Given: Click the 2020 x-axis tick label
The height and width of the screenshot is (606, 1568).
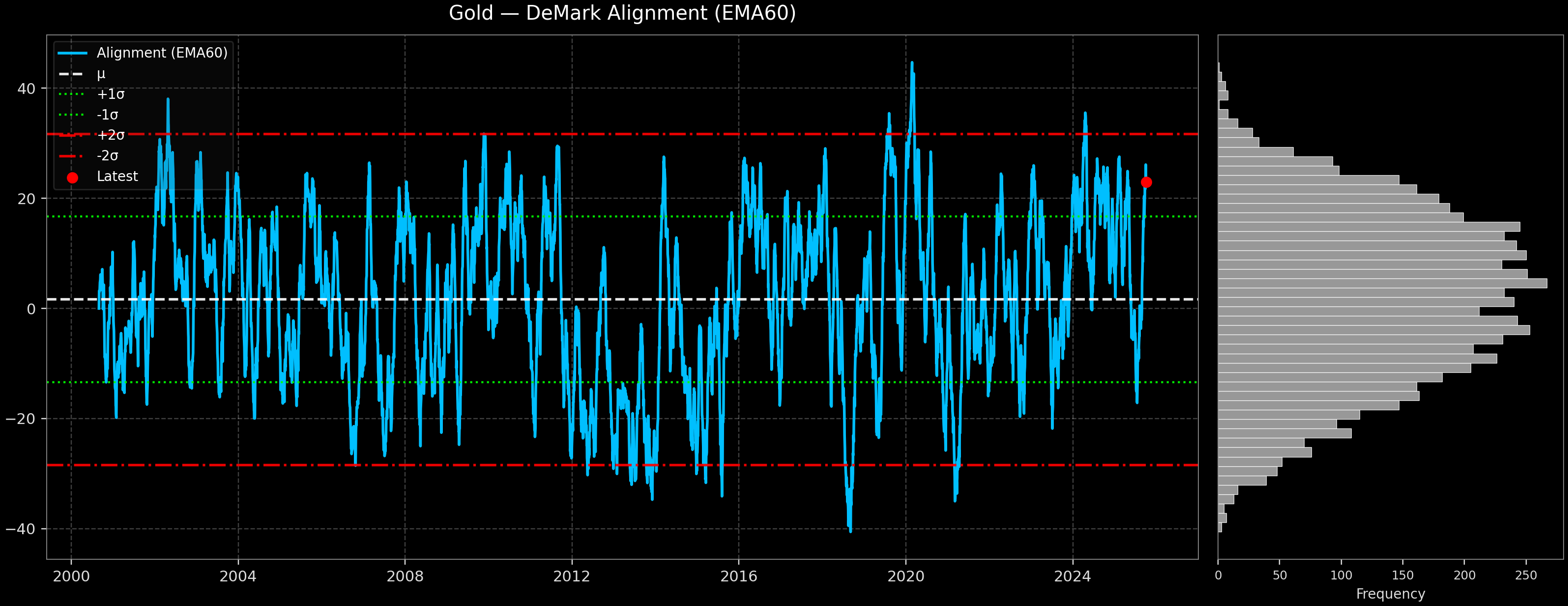Looking at the screenshot, I should pos(906,576).
